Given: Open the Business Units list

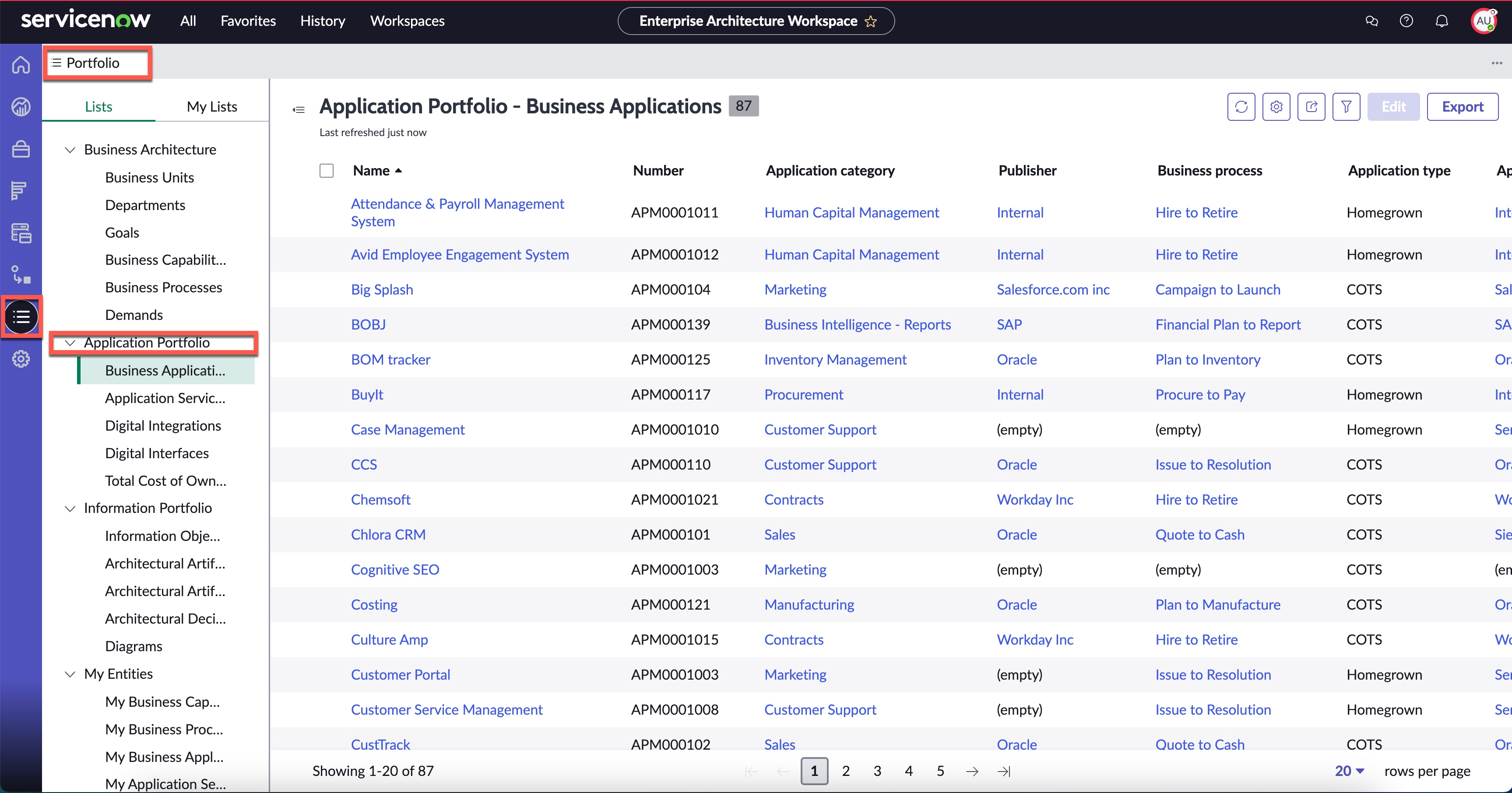Looking at the screenshot, I should [150, 177].
